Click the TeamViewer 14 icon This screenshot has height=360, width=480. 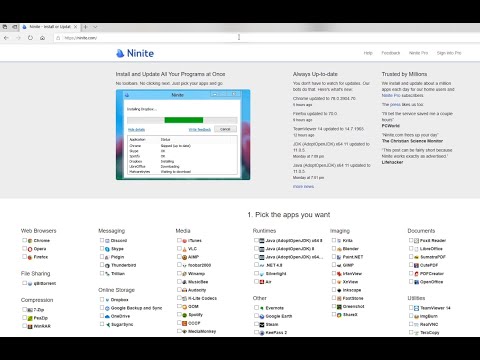click(x=416, y=308)
